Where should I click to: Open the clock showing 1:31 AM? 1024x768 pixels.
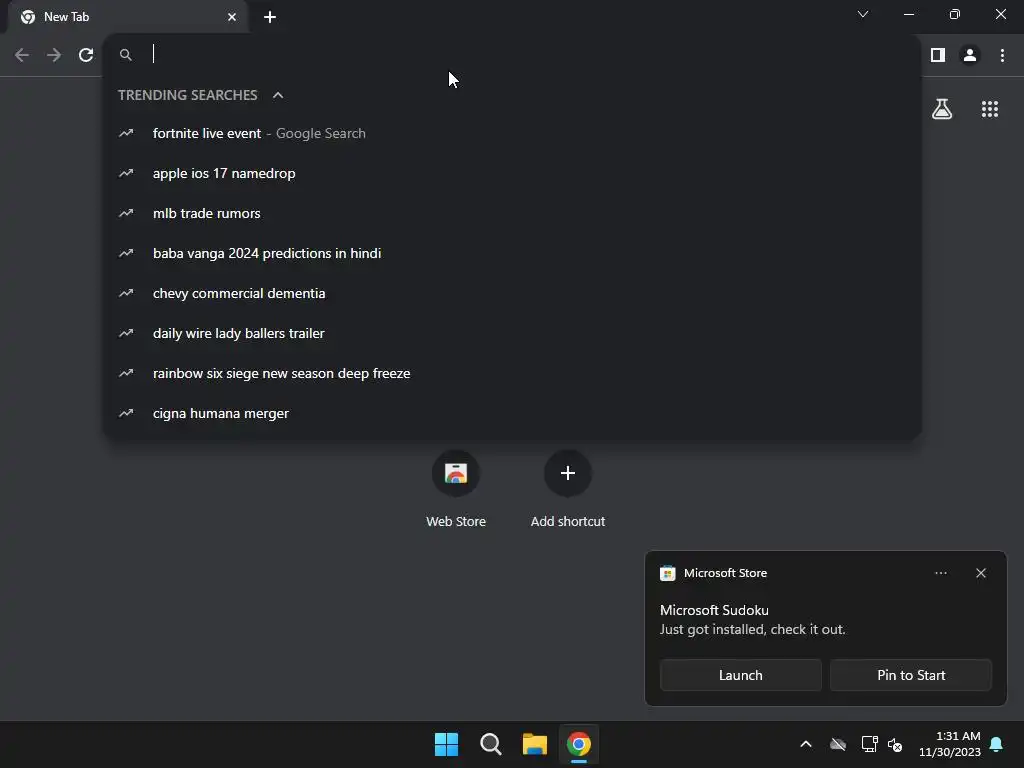click(x=950, y=744)
